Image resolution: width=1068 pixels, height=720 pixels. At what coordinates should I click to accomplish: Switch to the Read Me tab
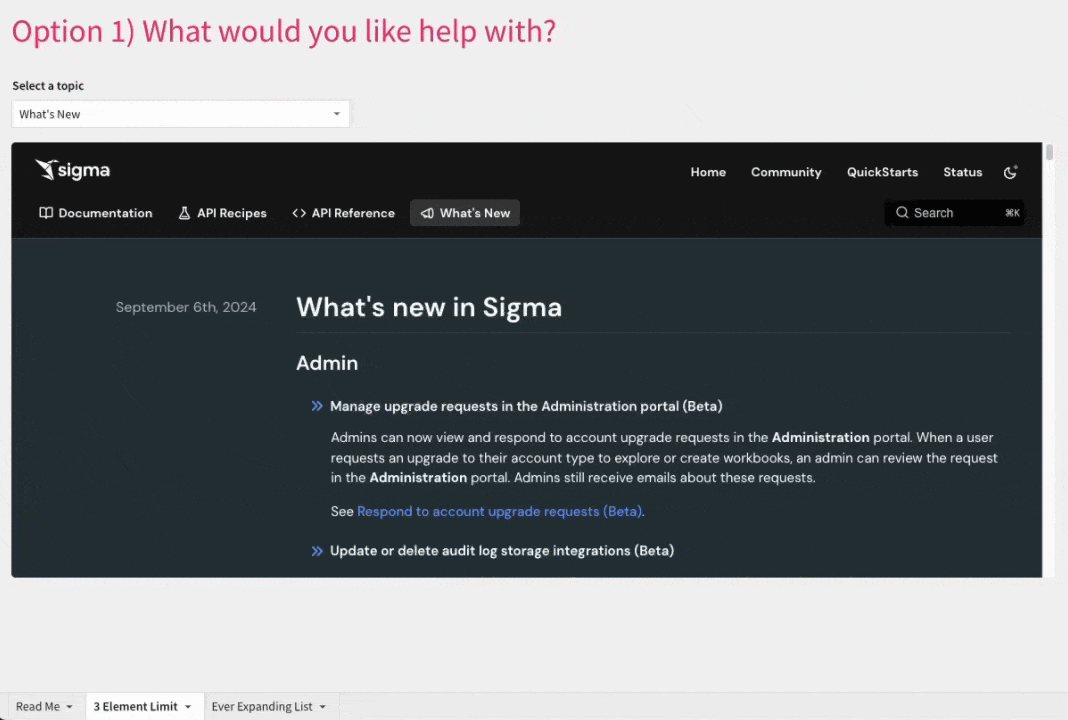(37, 707)
